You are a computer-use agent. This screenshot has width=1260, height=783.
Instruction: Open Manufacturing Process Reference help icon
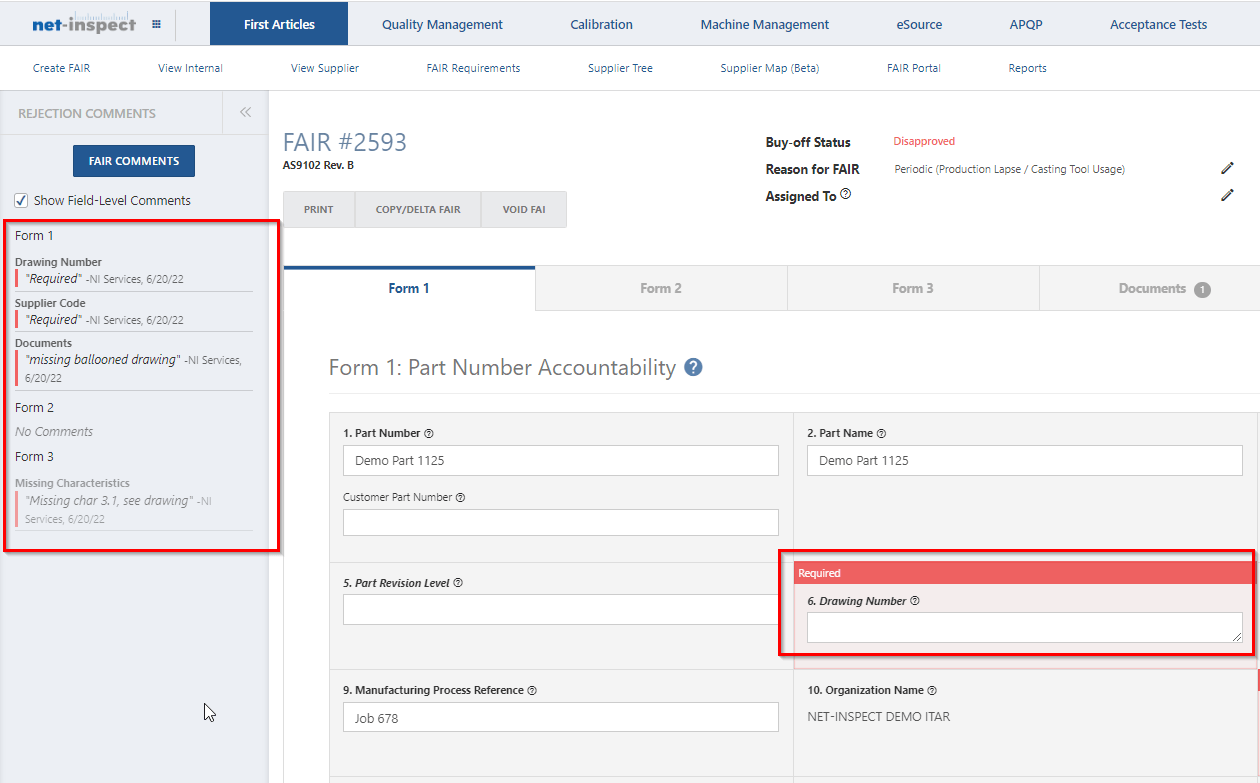[532, 690]
